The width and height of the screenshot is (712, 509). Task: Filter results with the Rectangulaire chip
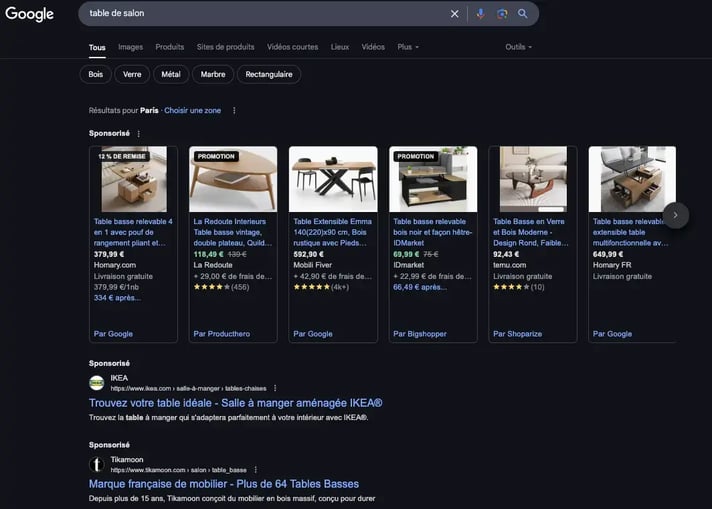[x=269, y=74]
